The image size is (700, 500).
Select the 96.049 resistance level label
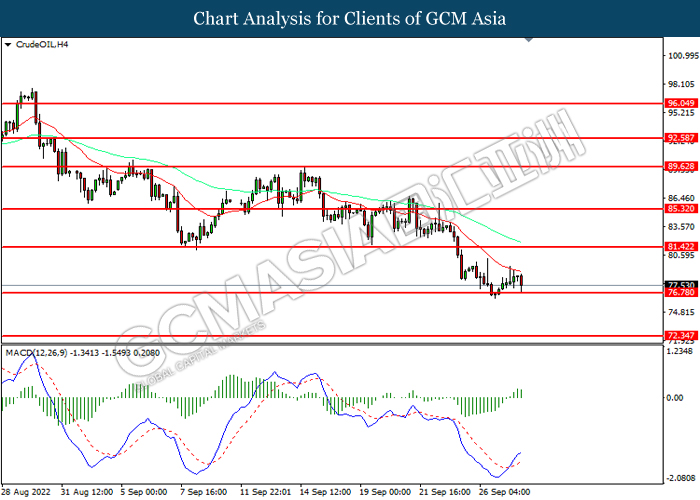[x=681, y=104]
